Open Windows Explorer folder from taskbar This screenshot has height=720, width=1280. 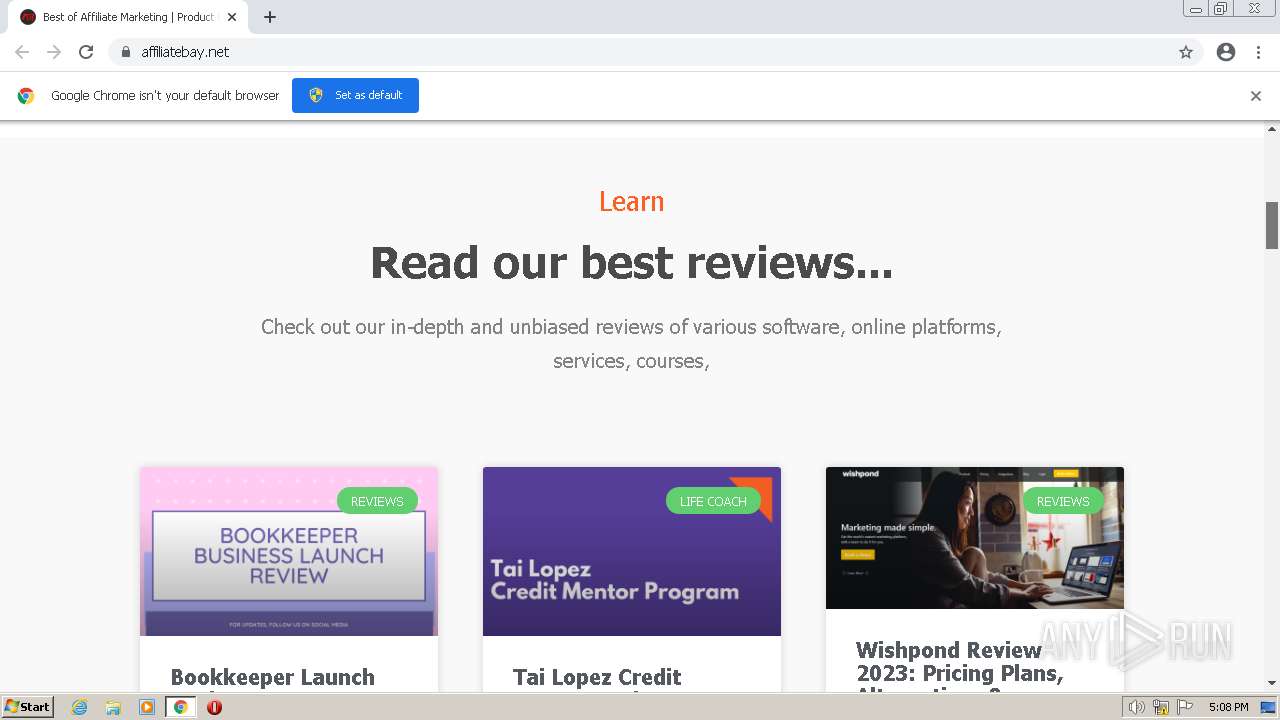113,707
